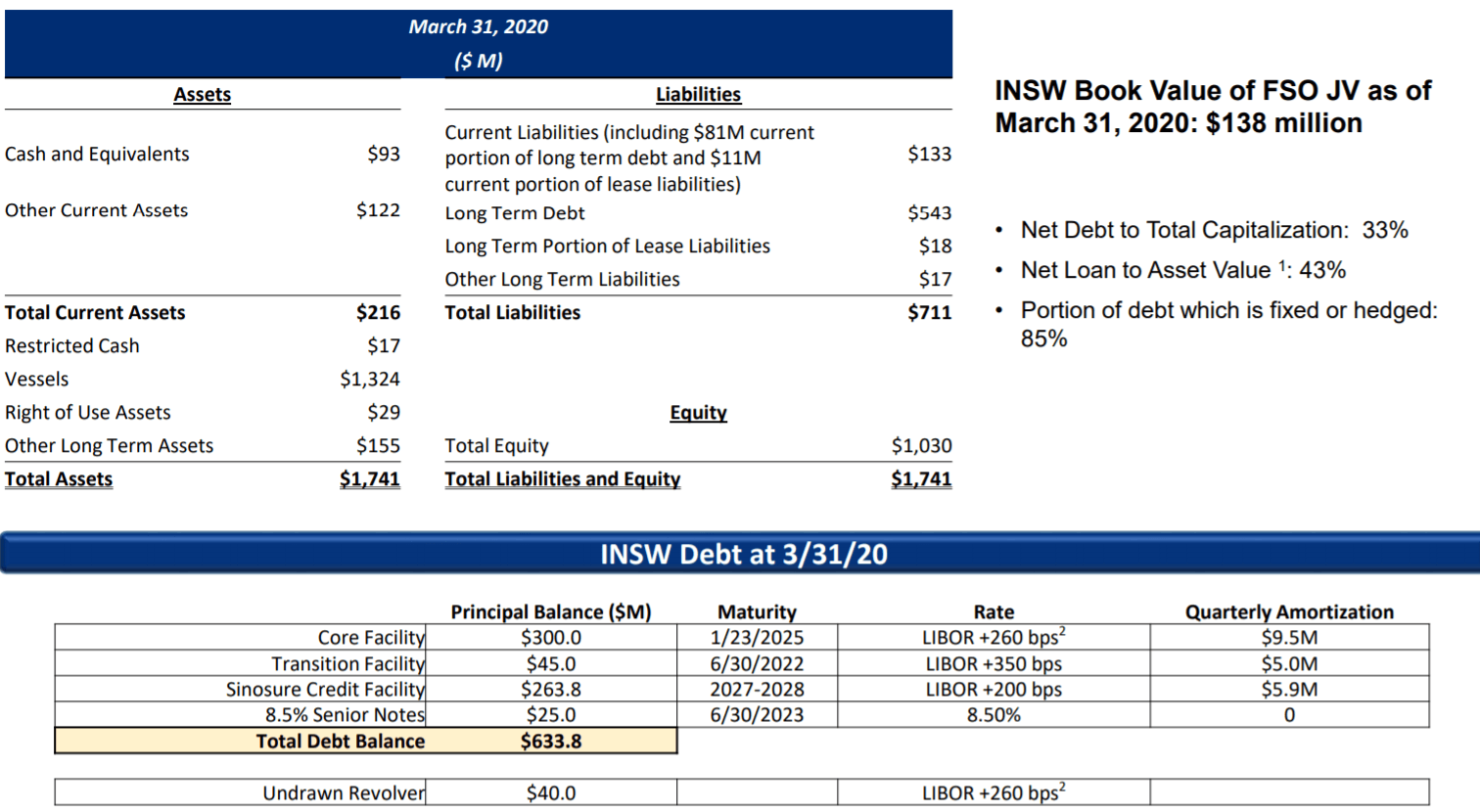Image resolution: width=1480 pixels, height=812 pixels.
Task: Click "$1,741" beside Total Liabilities and Equity
Action: click(x=921, y=478)
